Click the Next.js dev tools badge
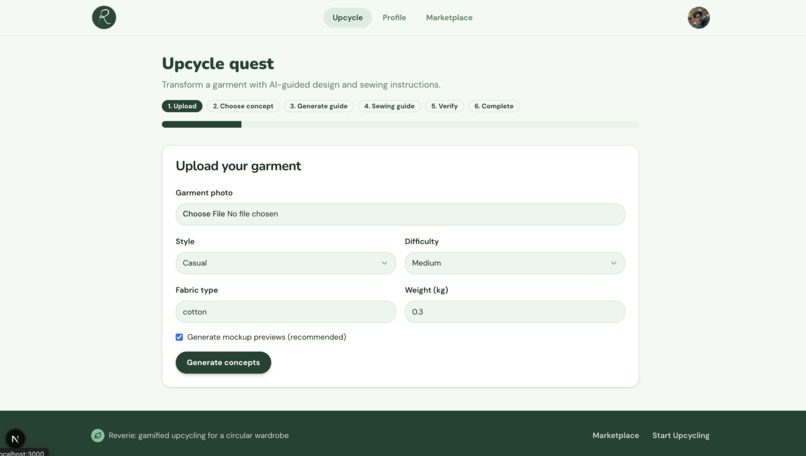 (15, 439)
